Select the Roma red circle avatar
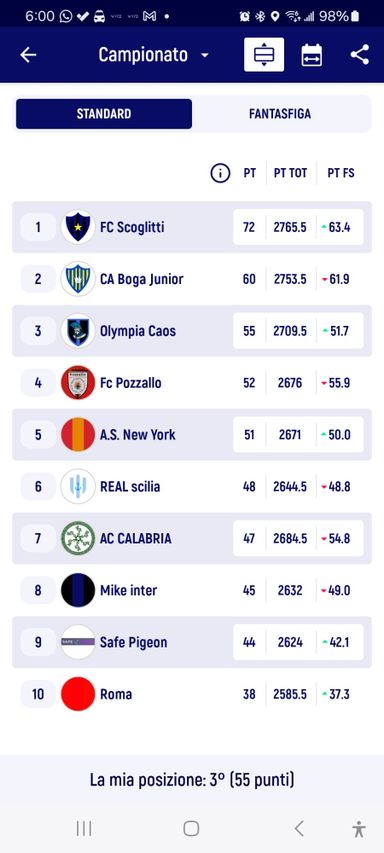This screenshot has width=384, height=853. (x=78, y=694)
